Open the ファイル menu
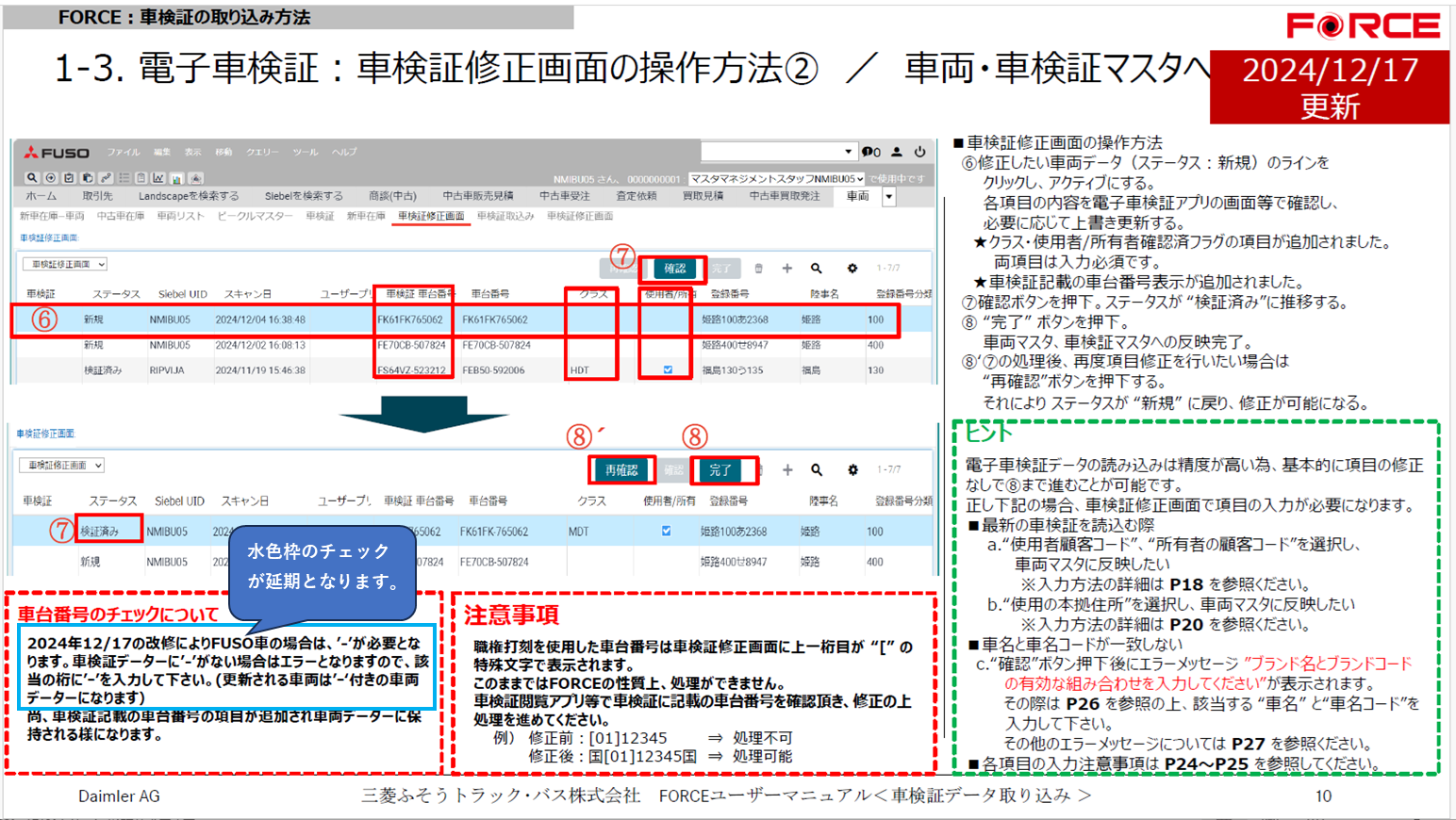This screenshot has width=1456, height=820. [x=123, y=153]
